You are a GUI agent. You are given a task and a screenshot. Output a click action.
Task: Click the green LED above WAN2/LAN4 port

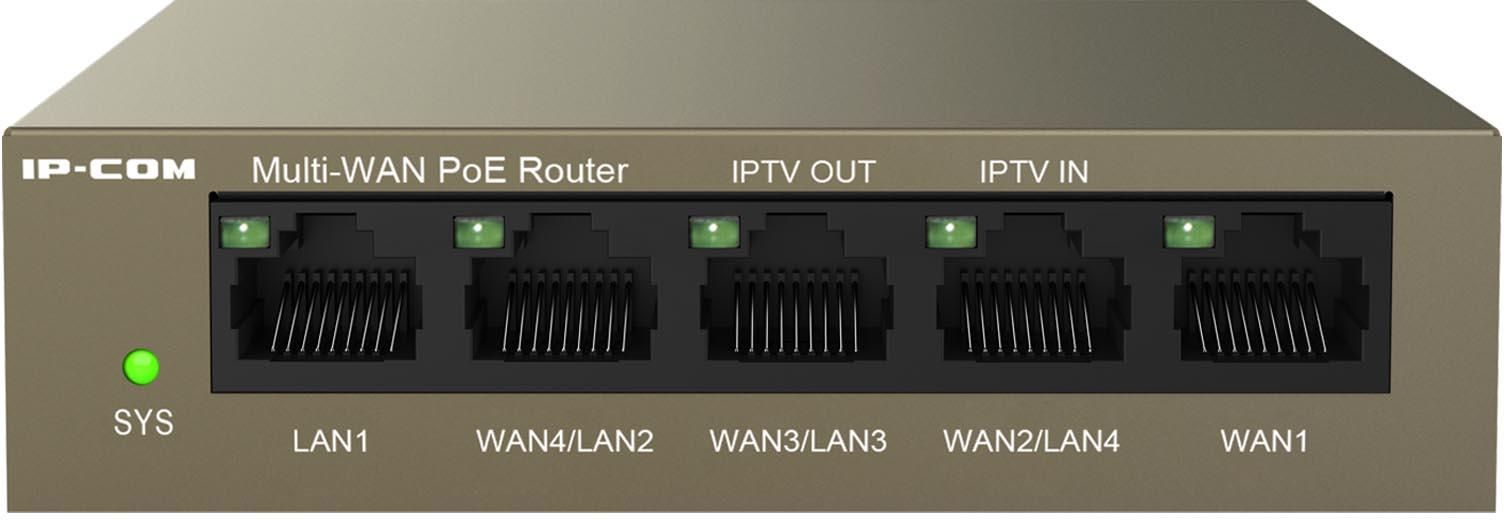(951, 233)
